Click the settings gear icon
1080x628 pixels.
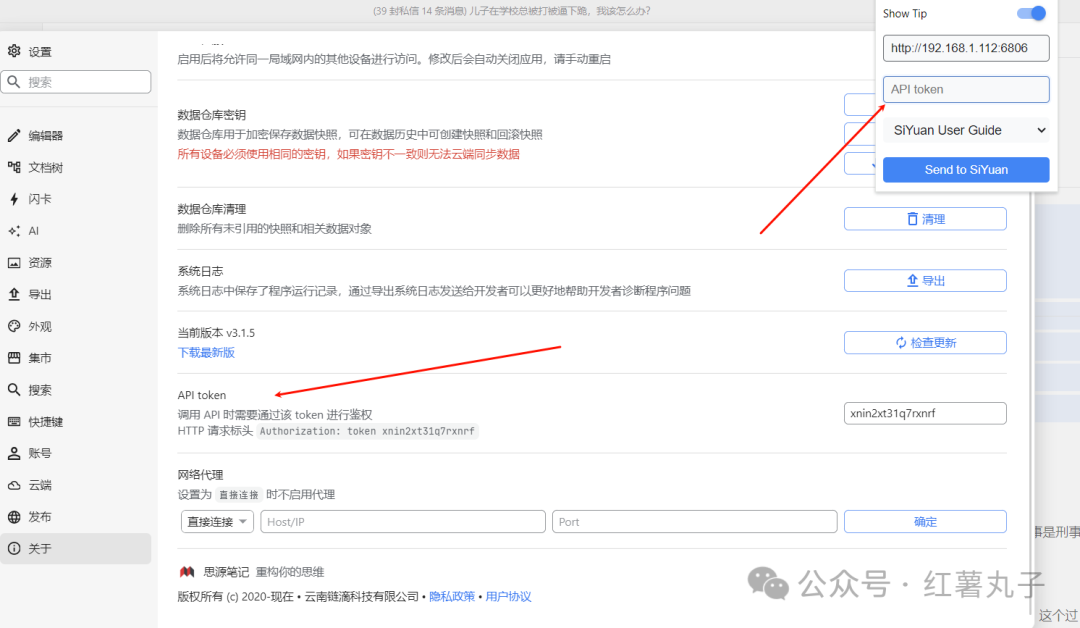click(14, 51)
